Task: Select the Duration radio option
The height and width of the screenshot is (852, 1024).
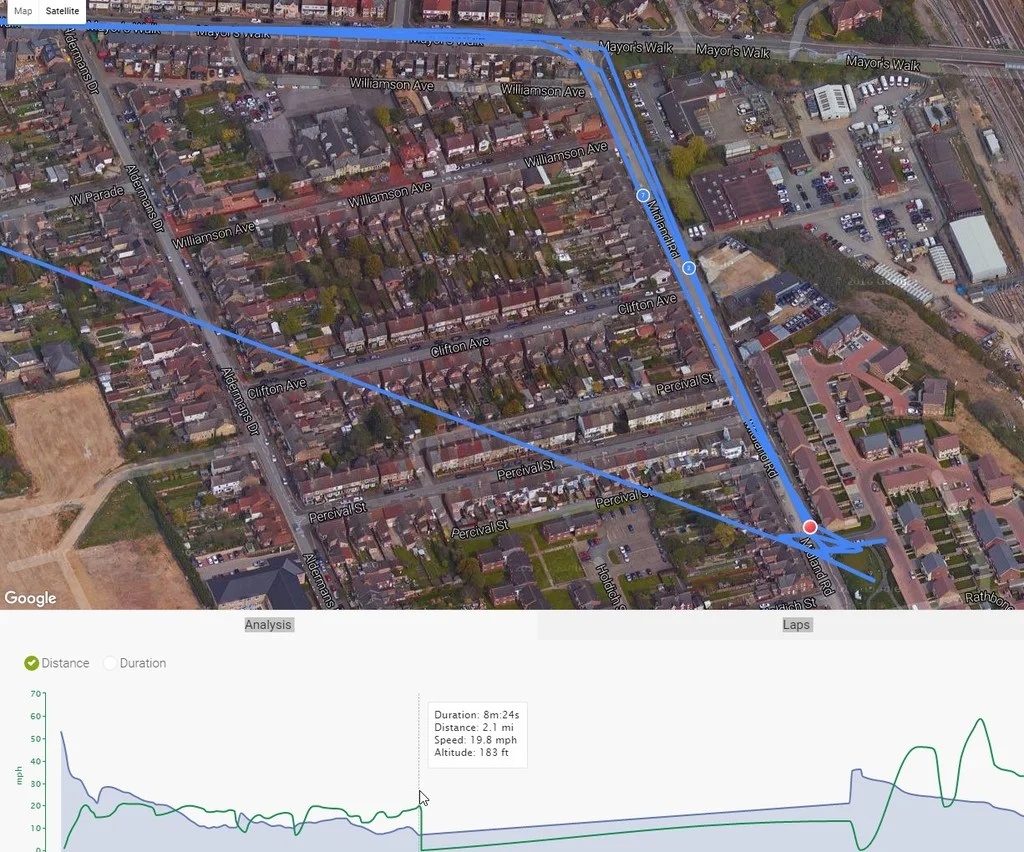Action: (110, 663)
